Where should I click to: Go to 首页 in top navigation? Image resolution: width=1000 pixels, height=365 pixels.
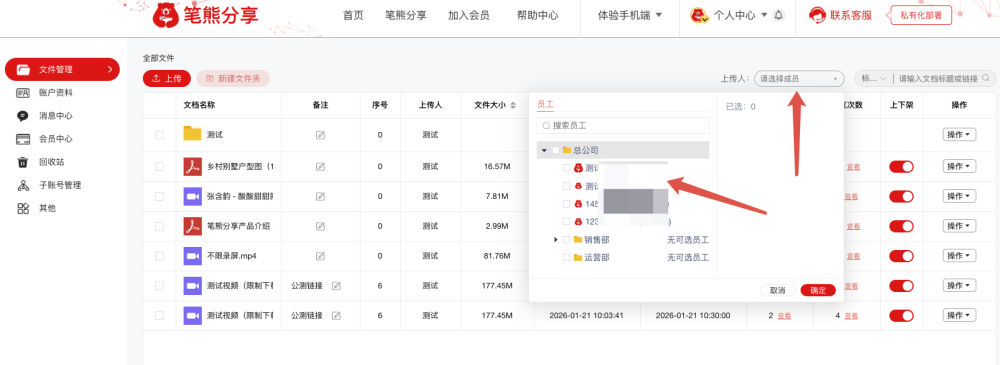pos(353,15)
